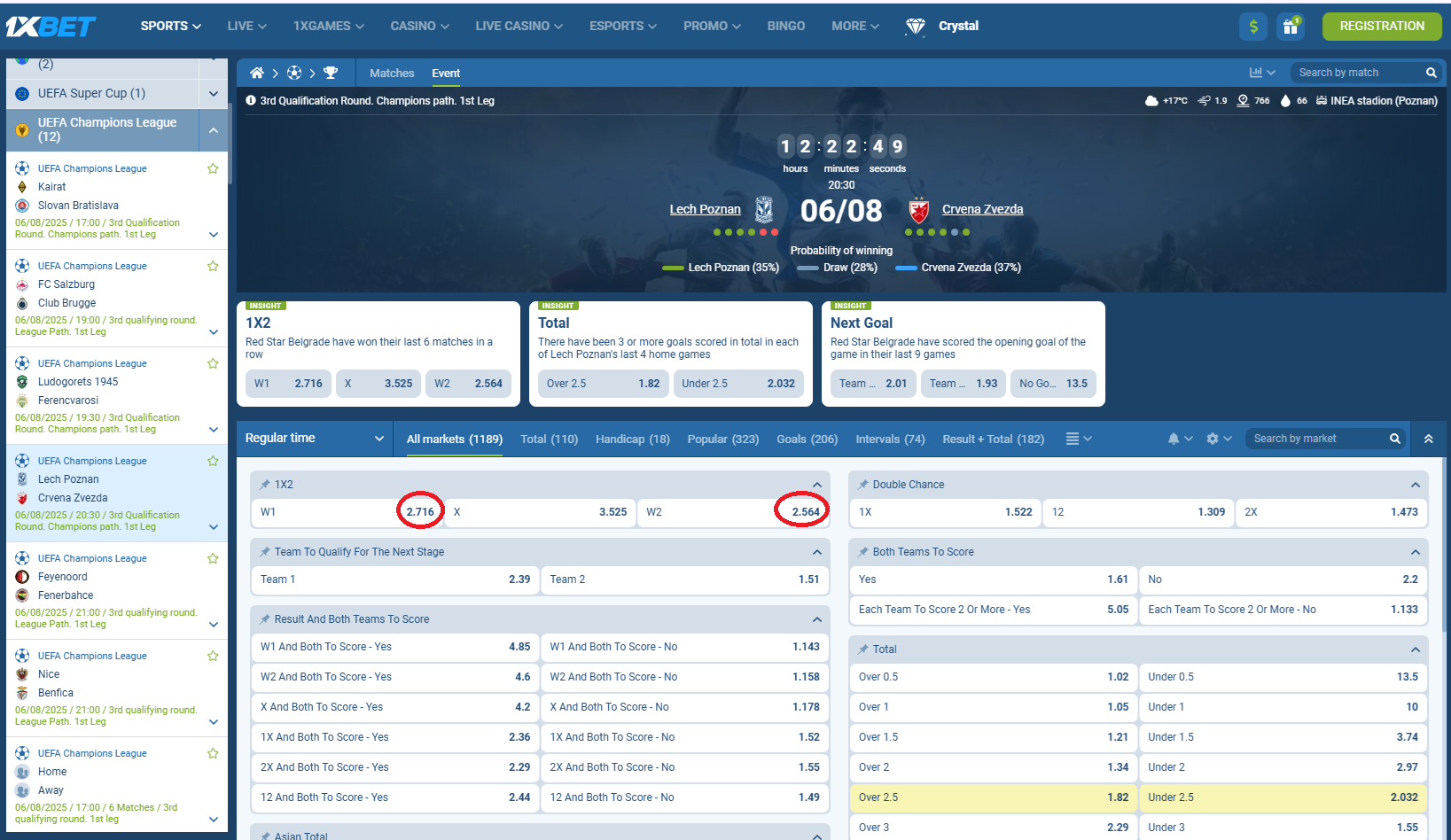Click the info icon beside 3rd Qualification Round

coord(251,101)
